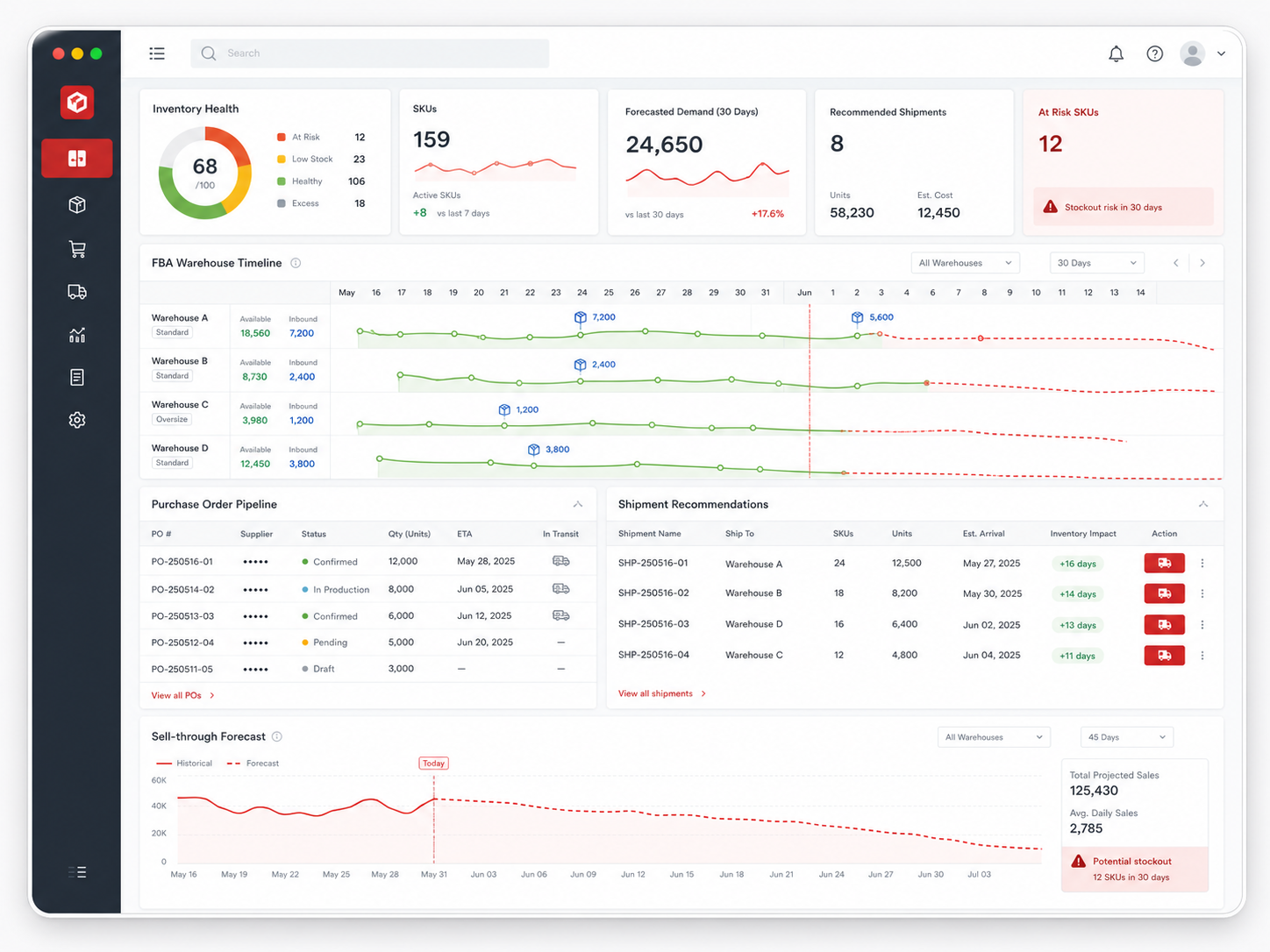Click the Search field

point(369,53)
